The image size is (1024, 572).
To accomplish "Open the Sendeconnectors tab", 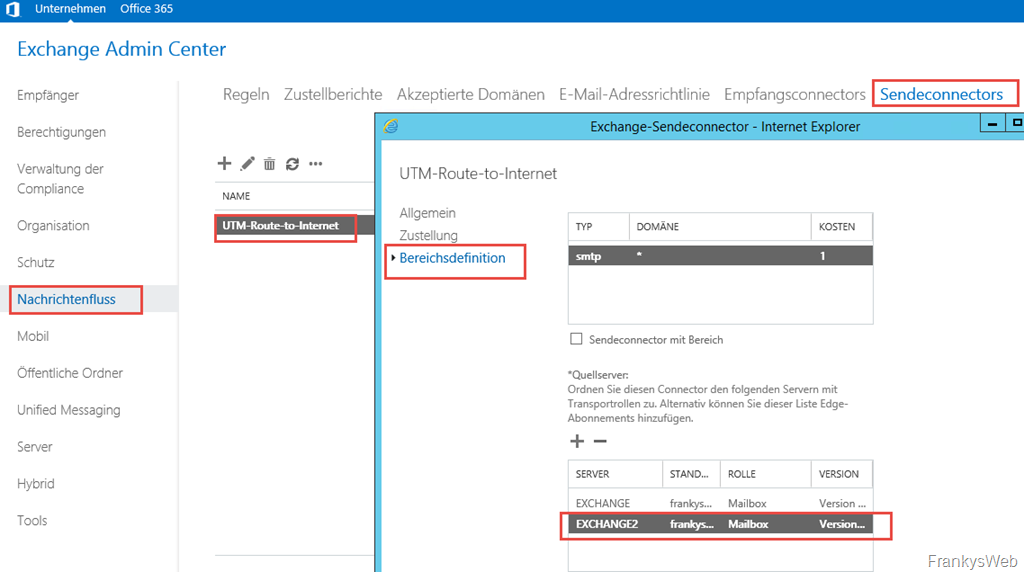I will [941, 94].
